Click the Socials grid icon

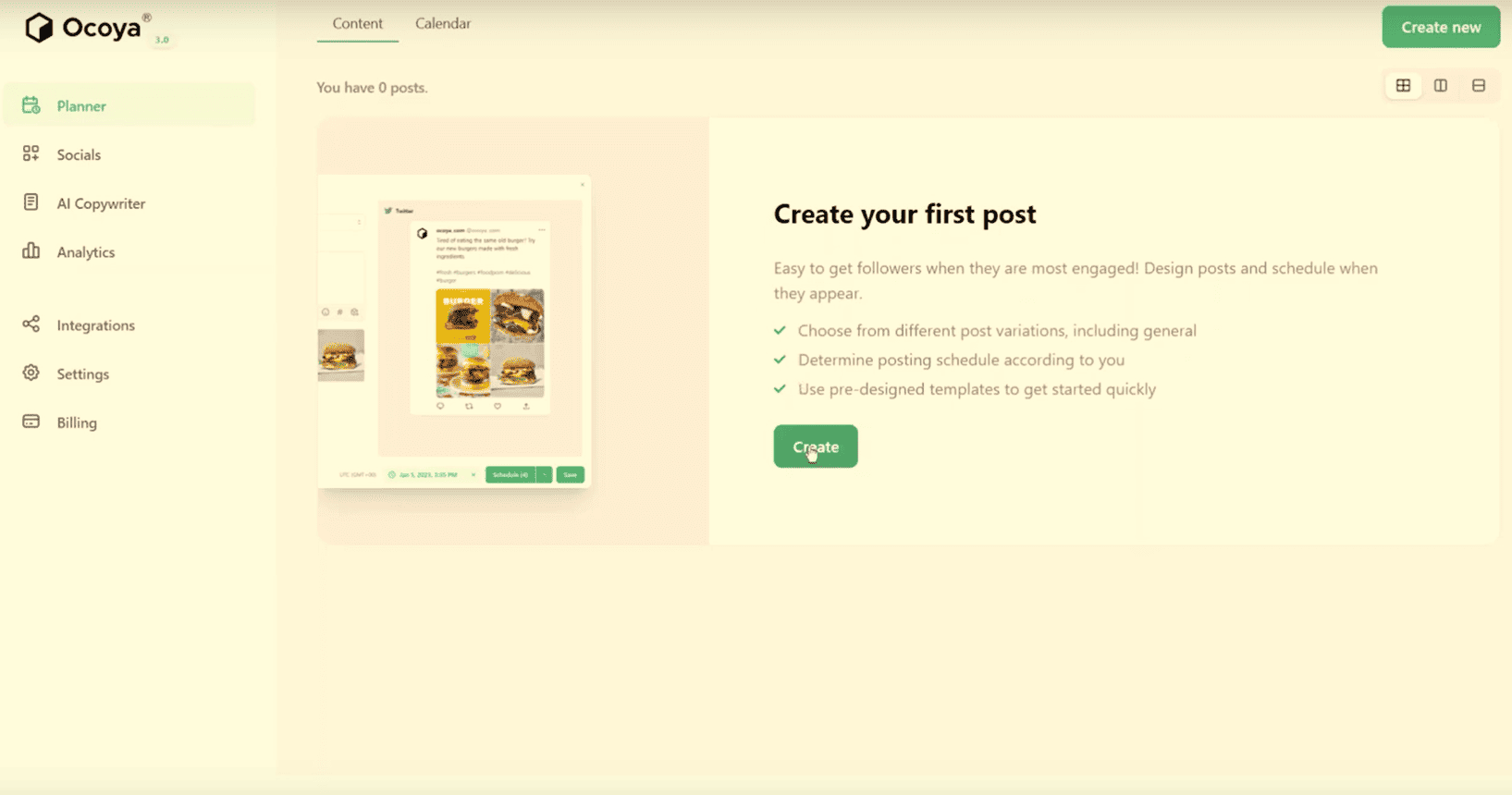click(31, 153)
